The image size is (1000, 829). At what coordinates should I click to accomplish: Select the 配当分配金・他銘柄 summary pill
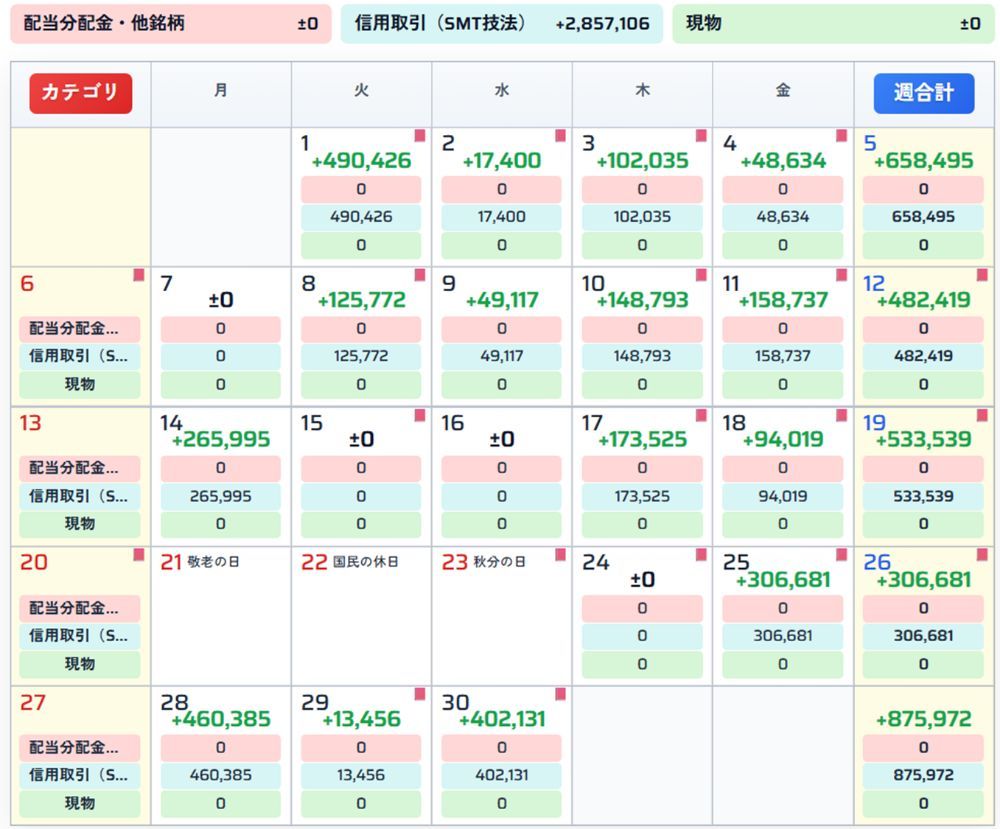(171, 24)
